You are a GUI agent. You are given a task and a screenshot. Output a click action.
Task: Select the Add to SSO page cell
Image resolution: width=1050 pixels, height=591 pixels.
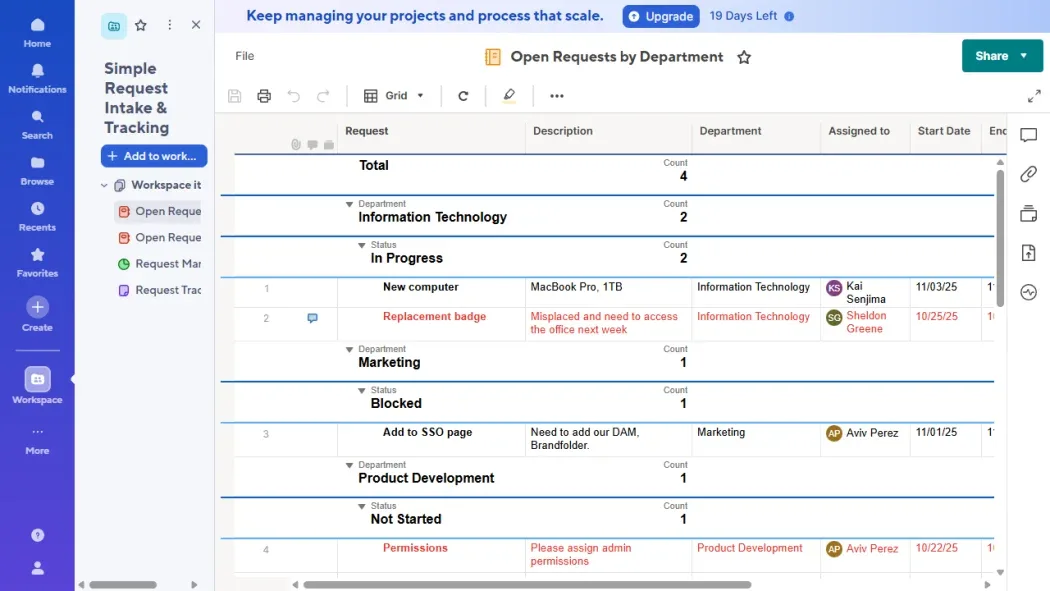click(x=432, y=440)
